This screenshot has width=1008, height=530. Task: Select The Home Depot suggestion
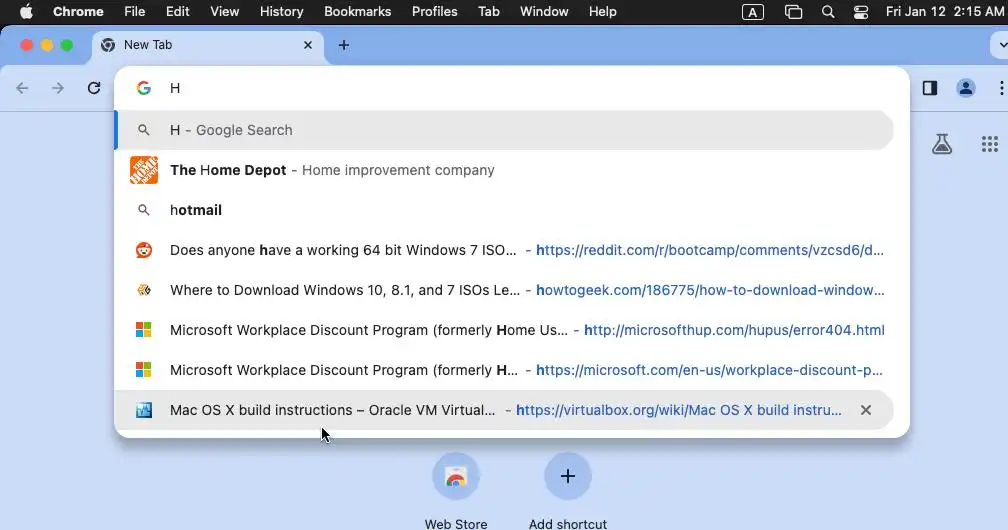[x=504, y=170]
